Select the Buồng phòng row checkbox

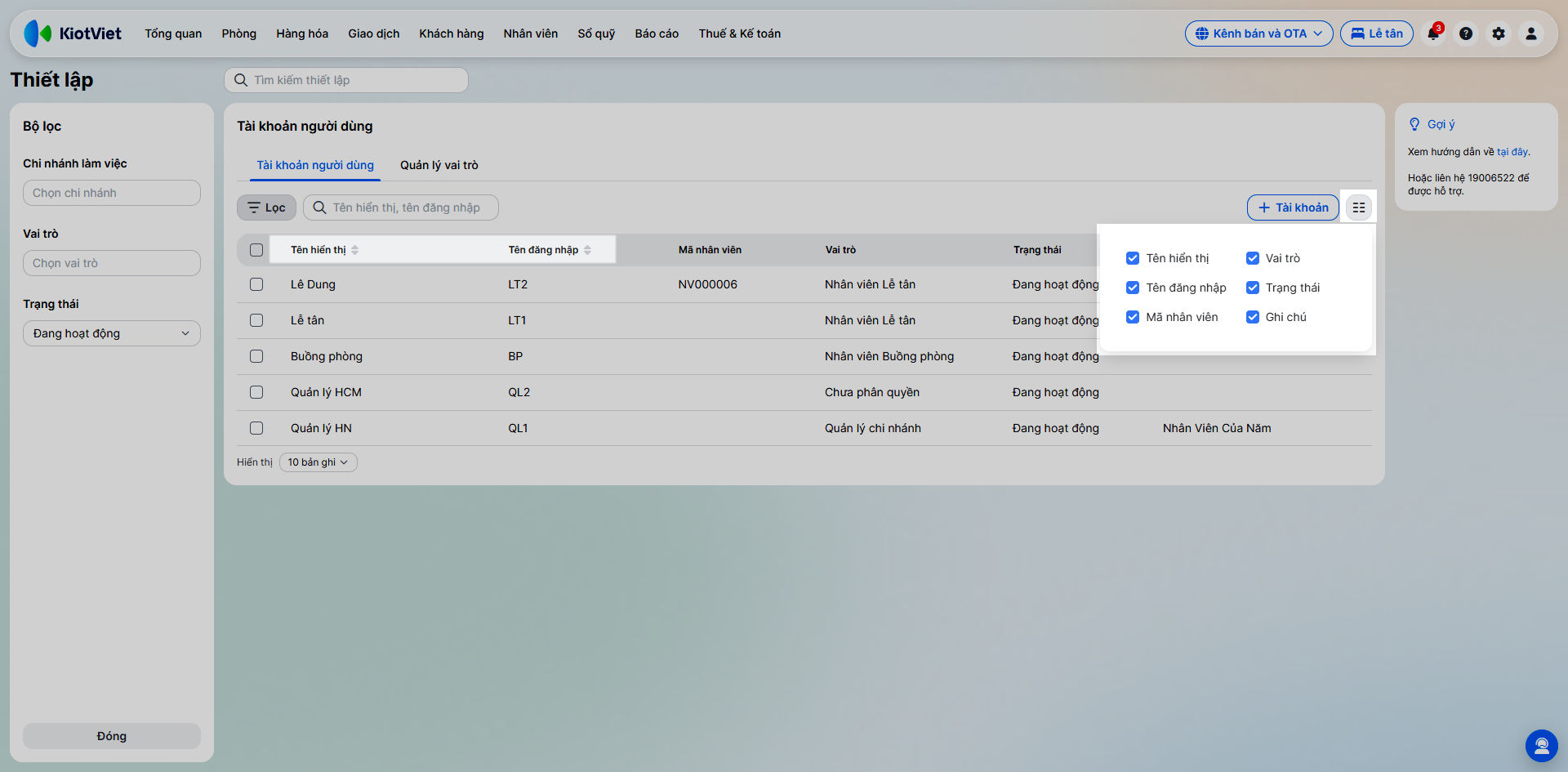point(256,356)
